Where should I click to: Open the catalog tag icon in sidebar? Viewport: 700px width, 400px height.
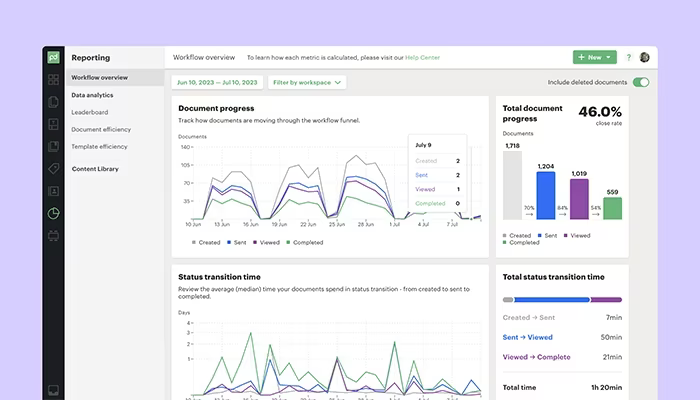pos(54,169)
